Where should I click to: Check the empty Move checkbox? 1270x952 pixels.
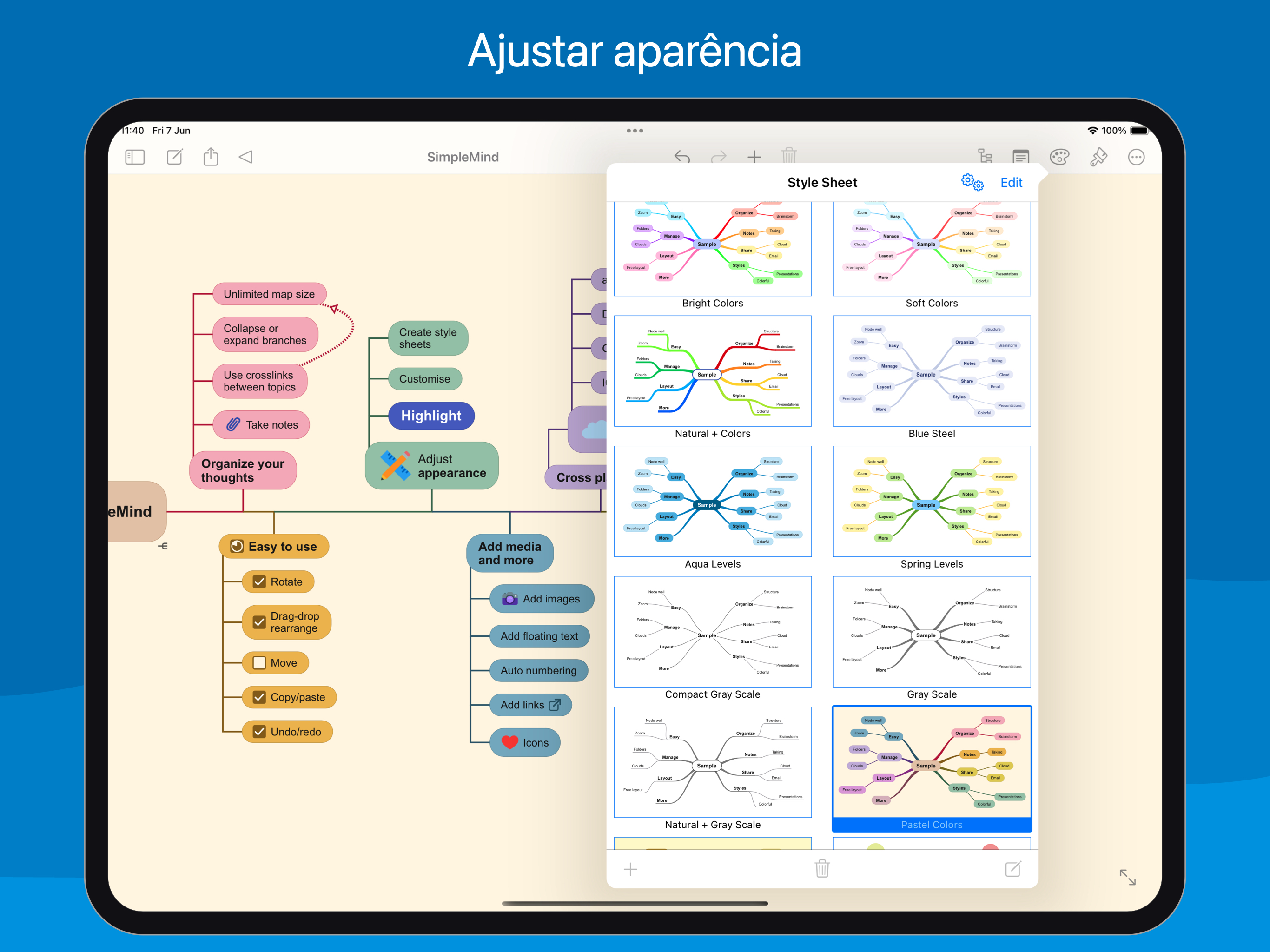(x=259, y=662)
